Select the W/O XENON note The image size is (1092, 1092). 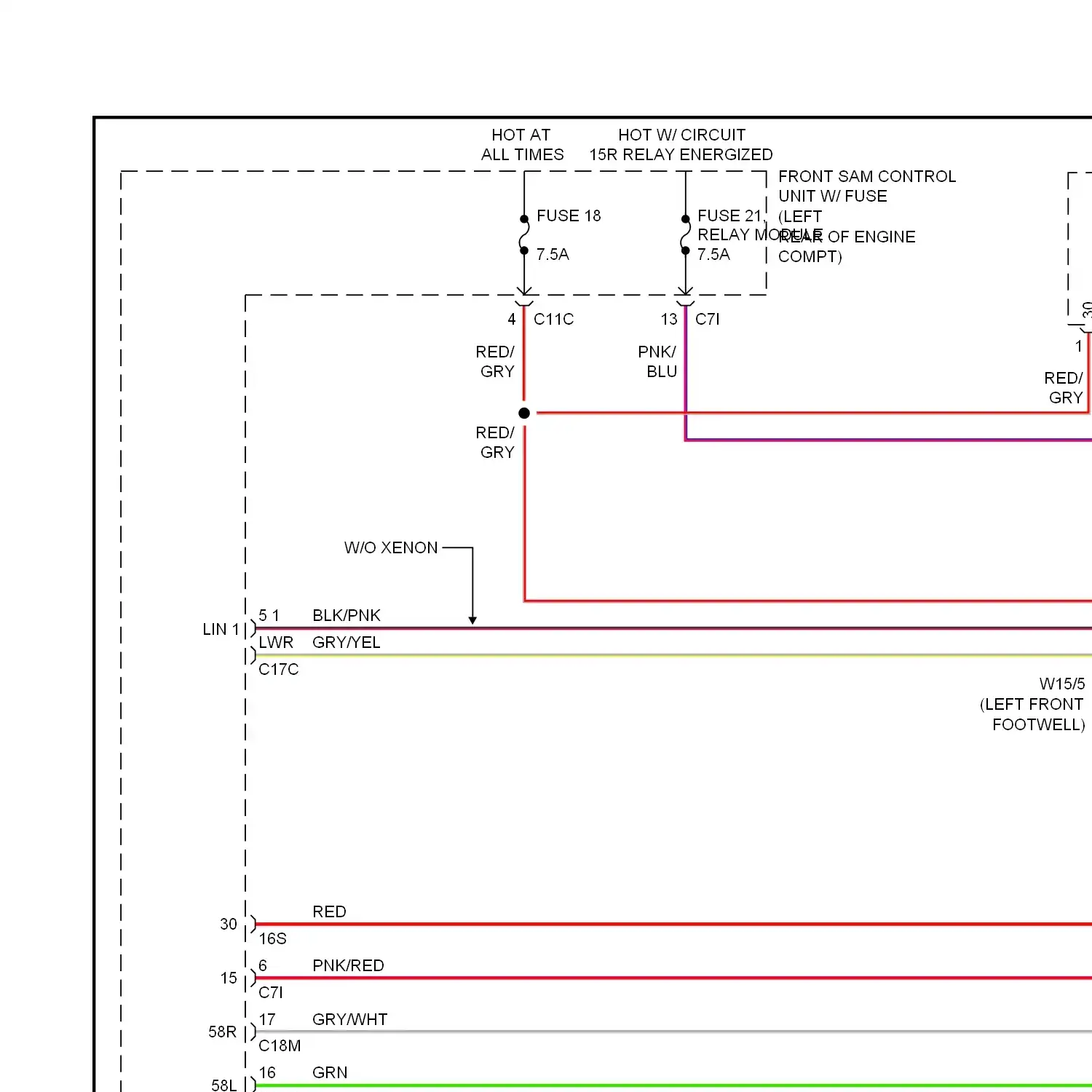tap(391, 547)
